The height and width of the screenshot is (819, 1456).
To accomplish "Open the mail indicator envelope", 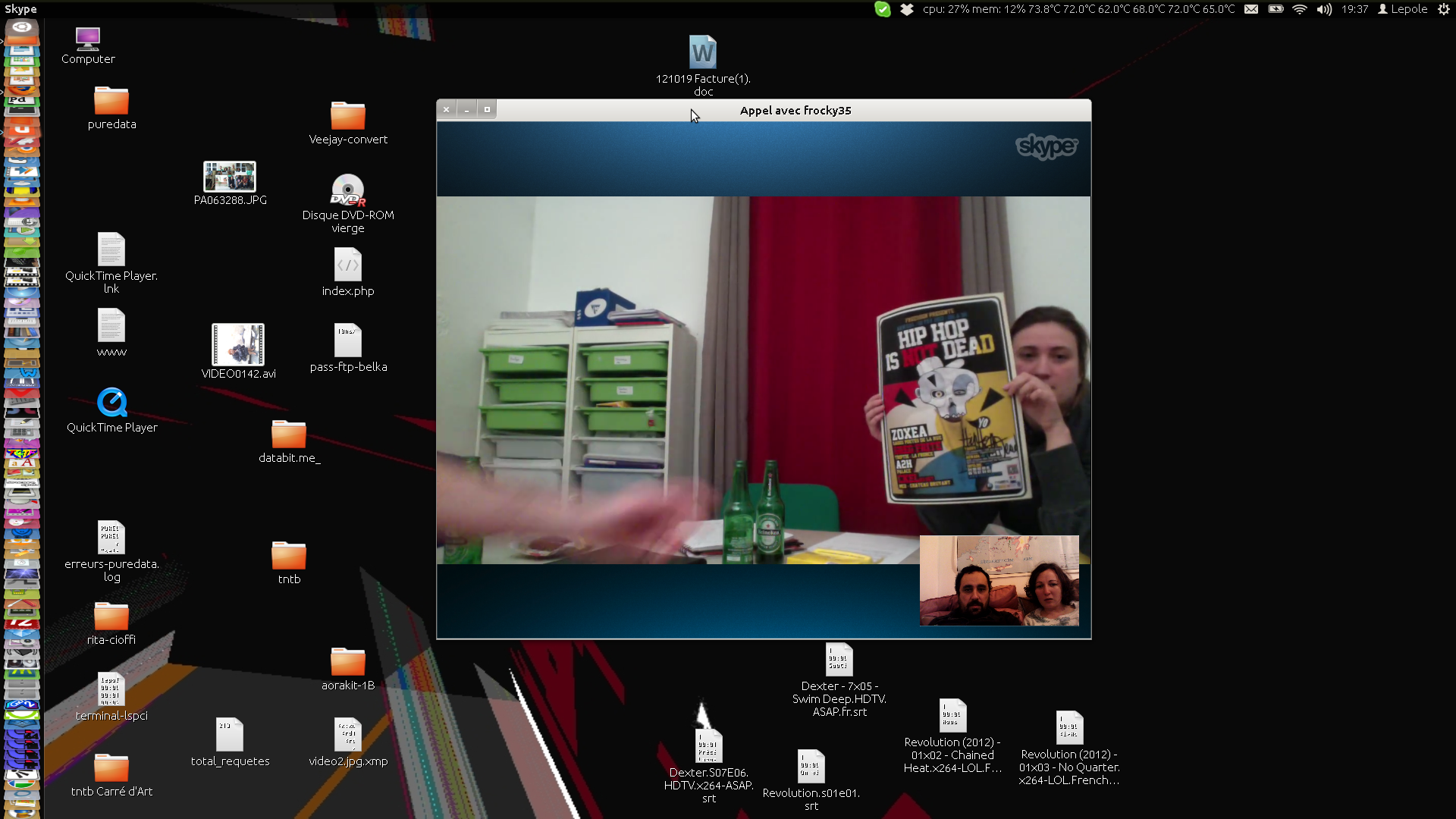I will point(1251,9).
